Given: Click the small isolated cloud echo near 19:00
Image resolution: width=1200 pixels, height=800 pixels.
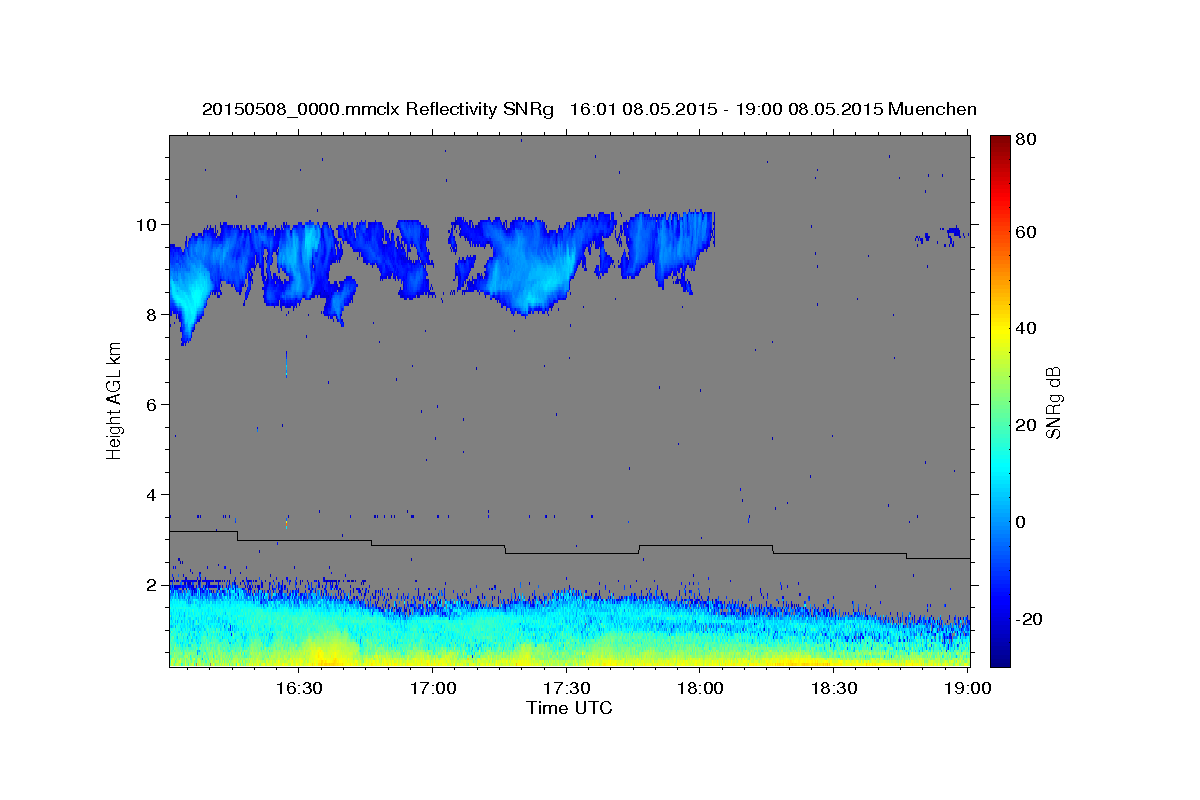Looking at the screenshot, I should [941, 236].
